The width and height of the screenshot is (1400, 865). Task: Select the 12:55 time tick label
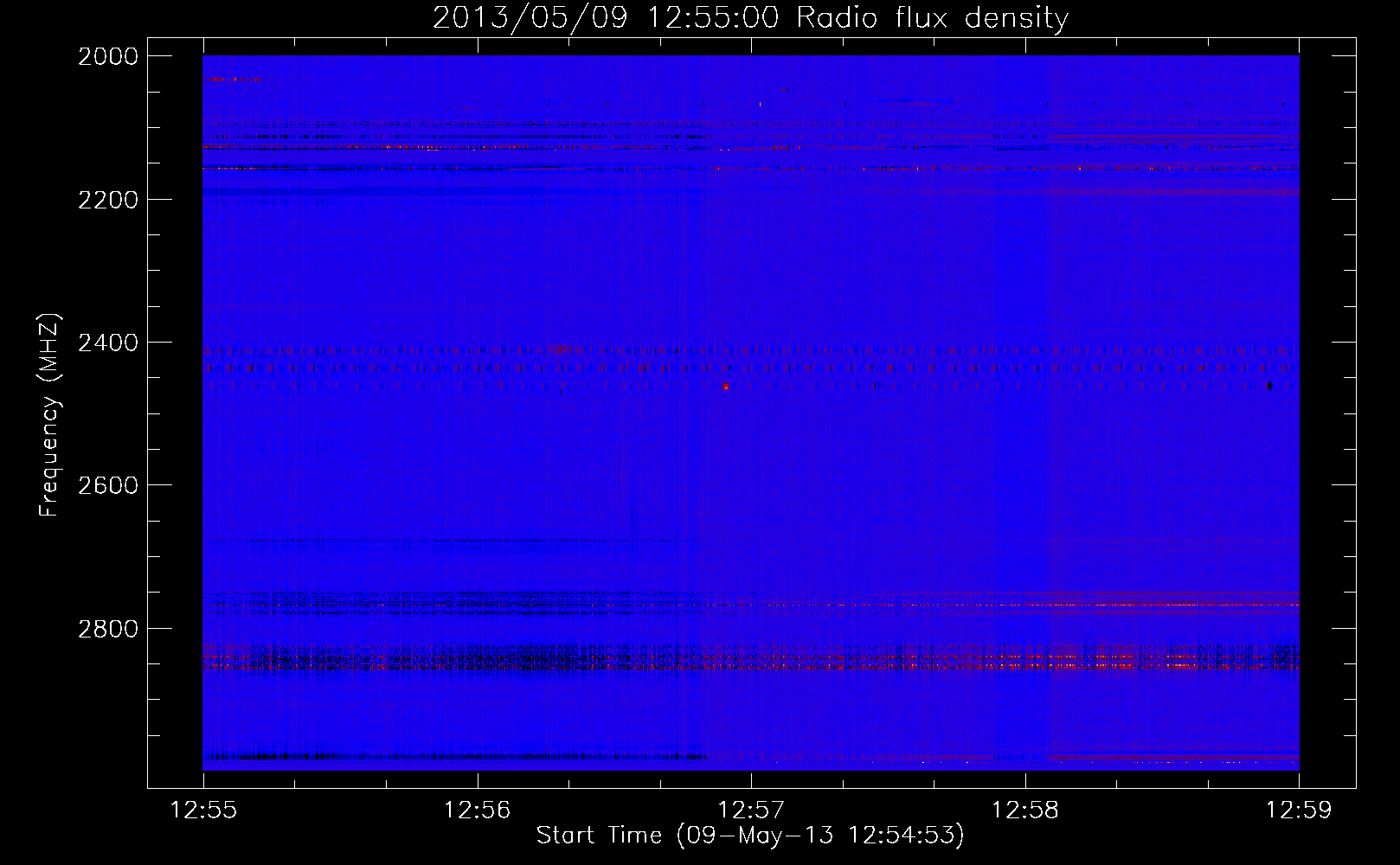click(203, 811)
